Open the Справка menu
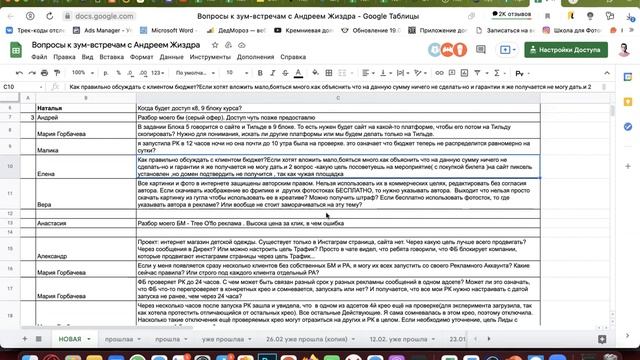 click(293, 57)
